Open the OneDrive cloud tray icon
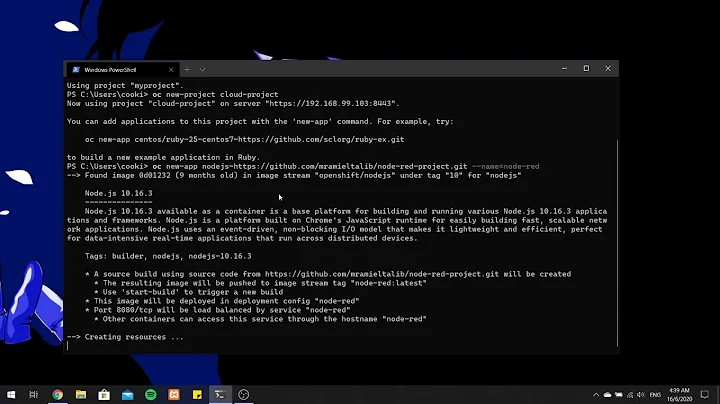 [608, 395]
